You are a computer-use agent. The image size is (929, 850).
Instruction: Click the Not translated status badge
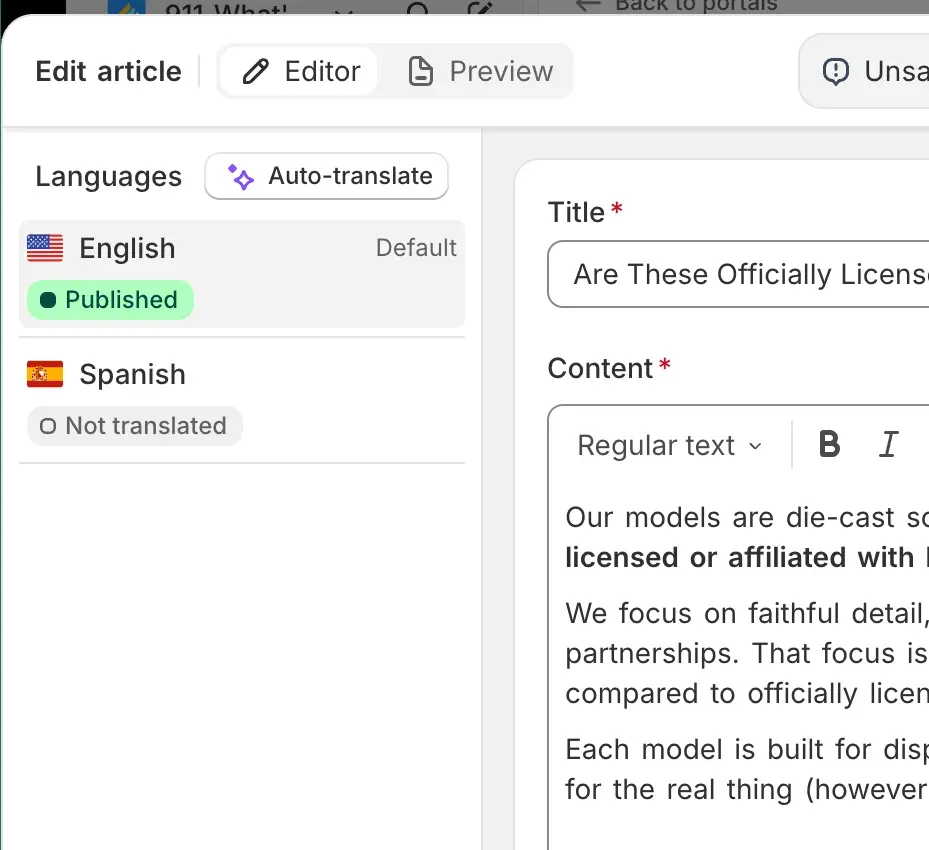point(134,426)
